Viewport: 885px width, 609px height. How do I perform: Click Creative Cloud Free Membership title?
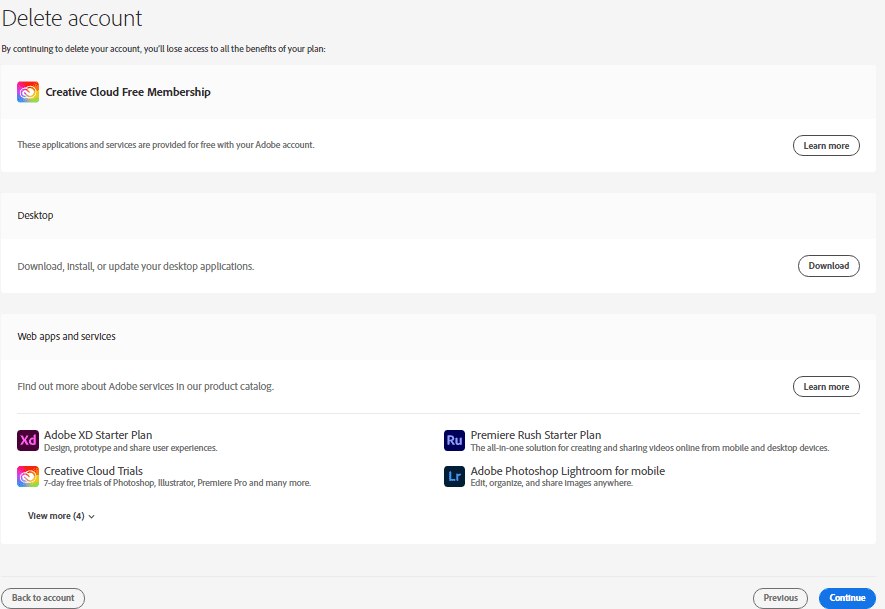pyautogui.click(x=128, y=92)
